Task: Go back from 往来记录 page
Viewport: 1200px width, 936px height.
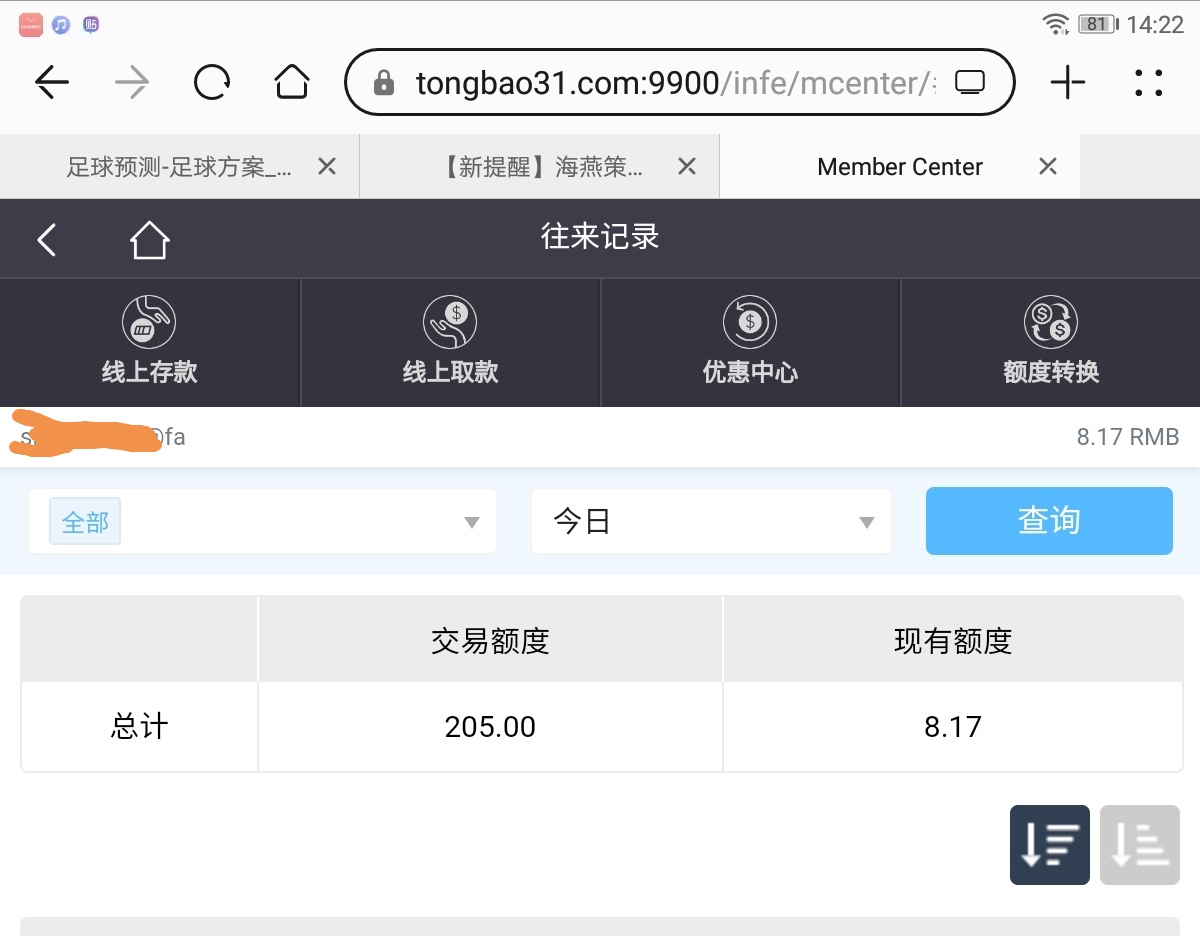Action: [x=47, y=240]
